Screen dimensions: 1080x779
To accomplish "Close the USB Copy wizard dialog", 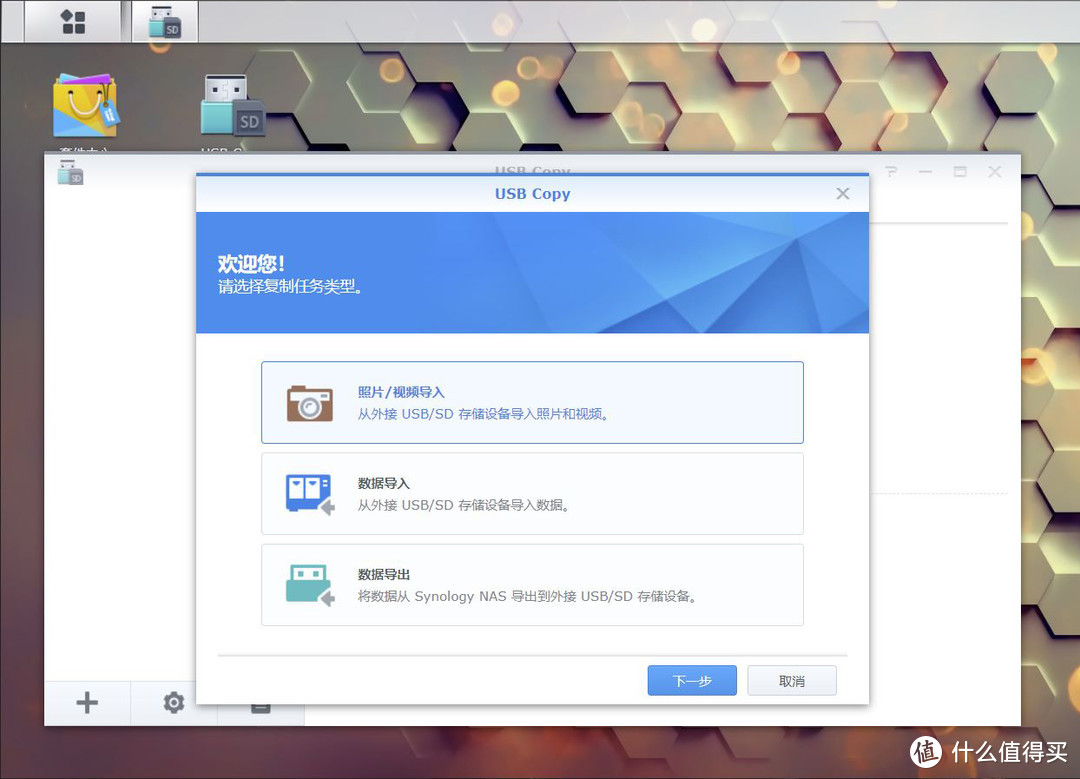I will coord(842,193).
